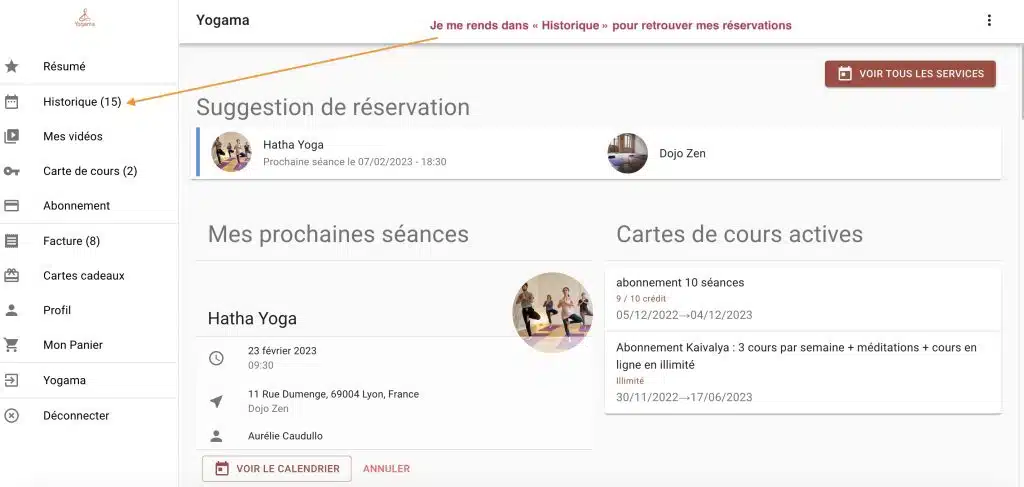The width and height of the screenshot is (1024, 487).
Task: Click the key icon beside Carte de cours
Action: [12, 171]
